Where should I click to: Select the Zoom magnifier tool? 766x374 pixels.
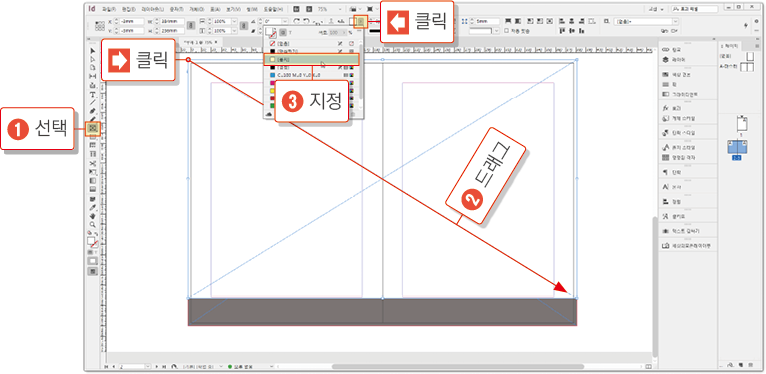[x=92, y=224]
